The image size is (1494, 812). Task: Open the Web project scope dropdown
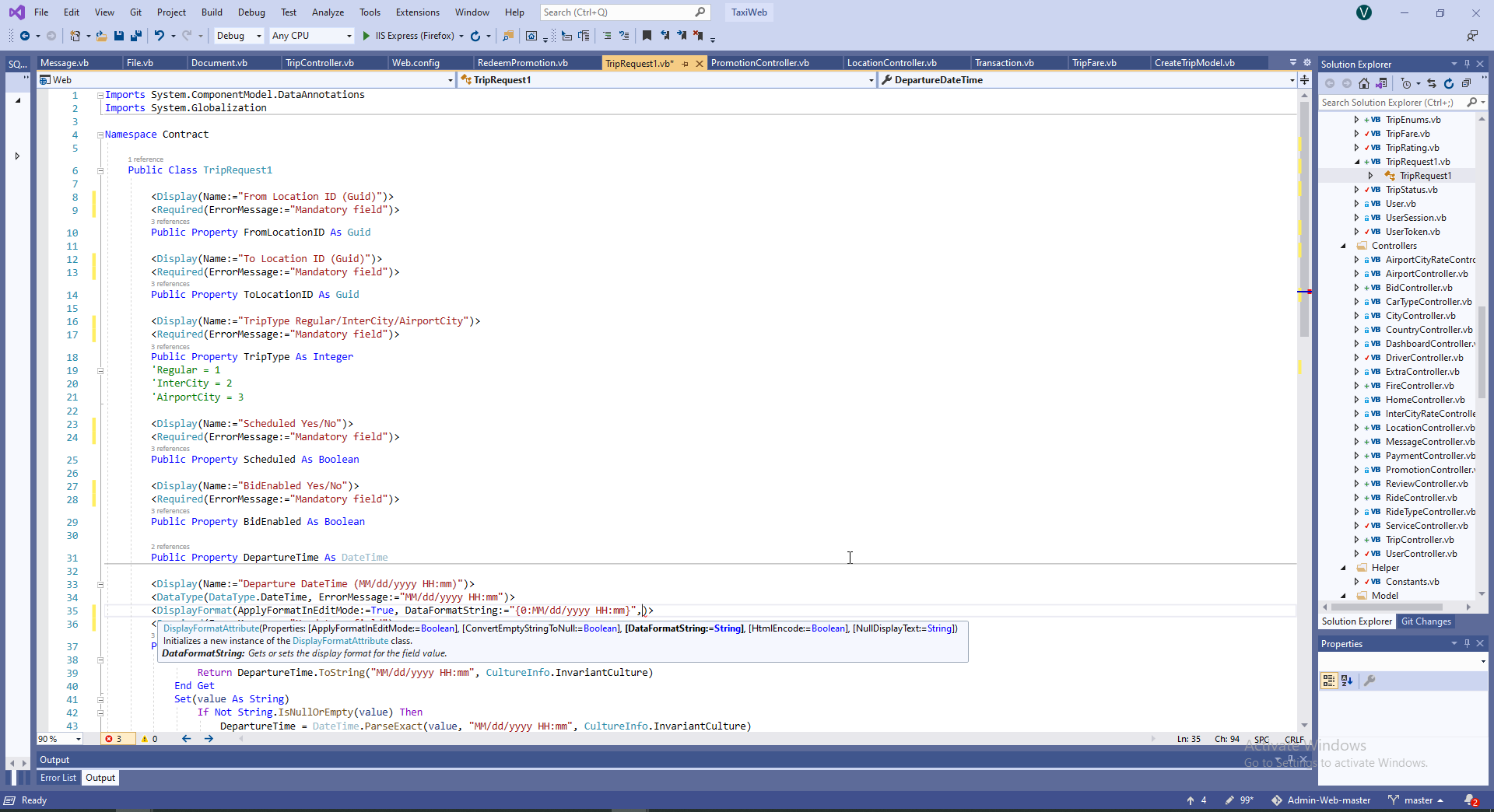[247, 79]
